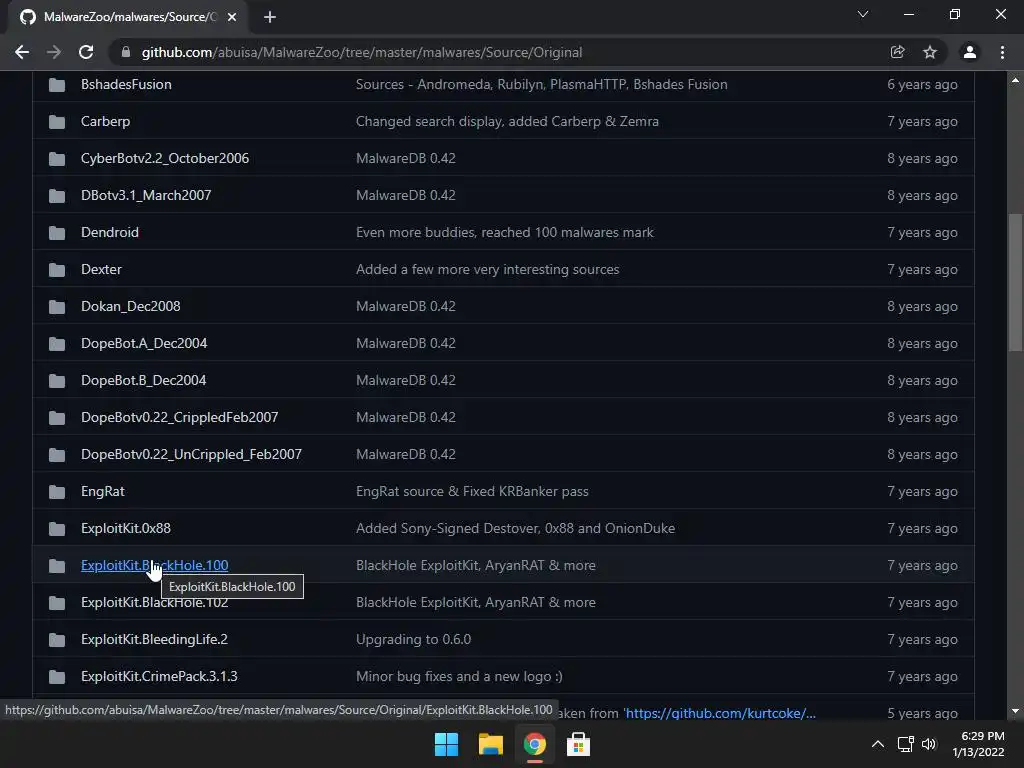Click the folder icon beside ExploitKit.0x88
1024x768 pixels.
(x=57, y=528)
